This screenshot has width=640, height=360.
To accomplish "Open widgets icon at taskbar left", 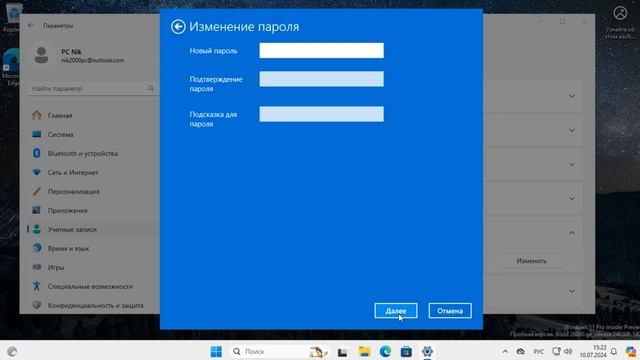I will tap(12, 351).
